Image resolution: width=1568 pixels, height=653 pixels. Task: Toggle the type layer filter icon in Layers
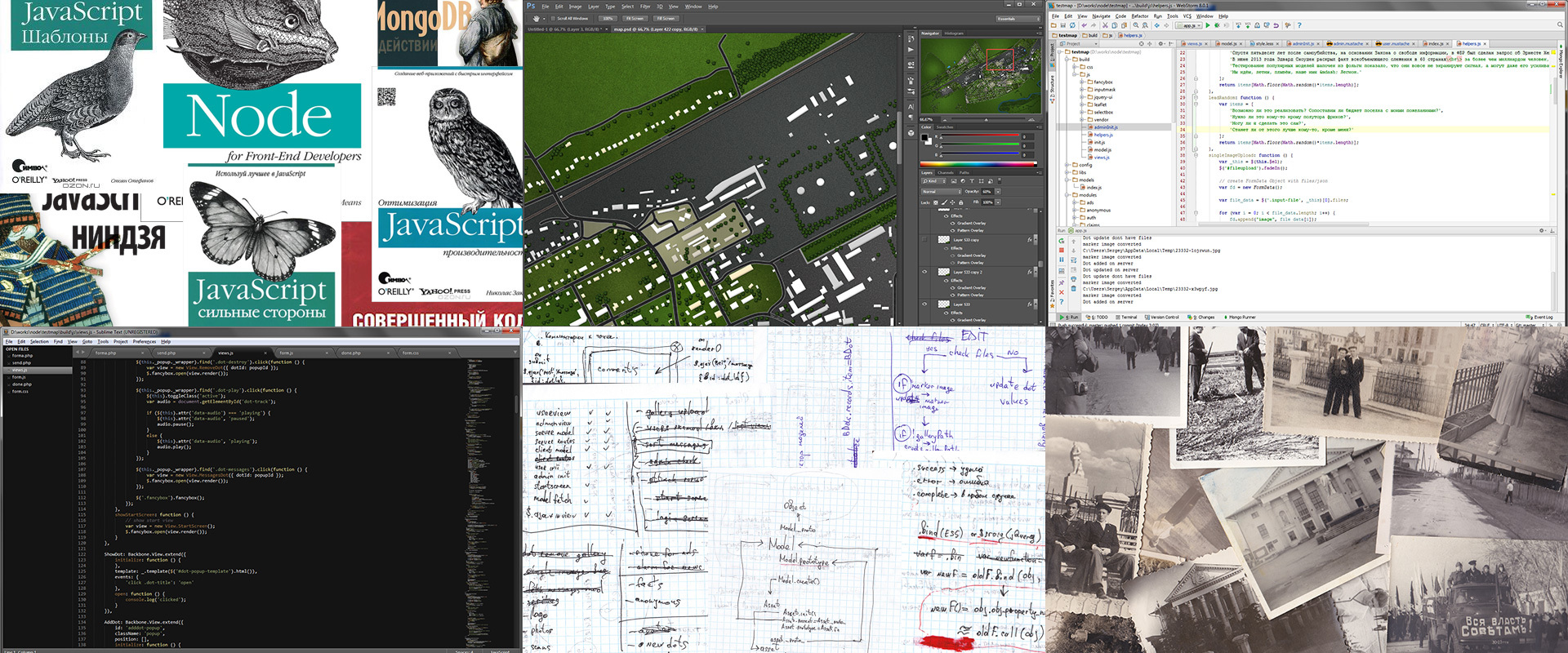[x=972, y=181]
